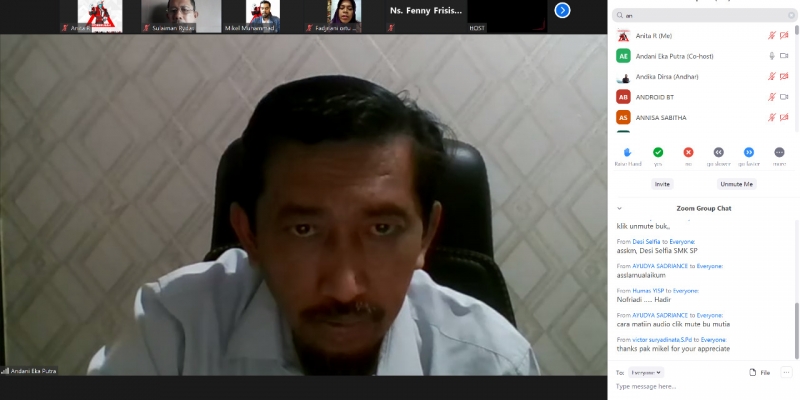This screenshot has height=400, width=800.
Task: Open the 'more' reactions icon
Action: (x=779, y=152)
